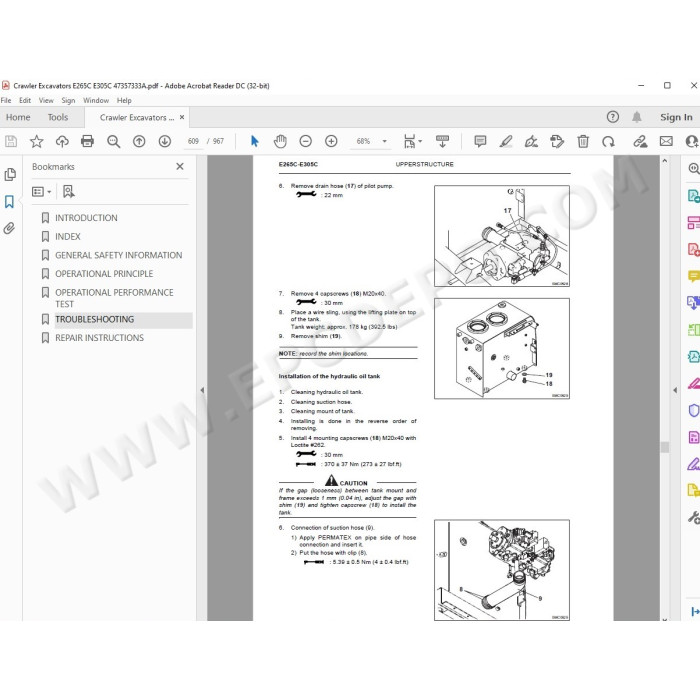Open the REPAIR INSTRUCTIONS bookmark
700x700 pixels.
[100, 338]
